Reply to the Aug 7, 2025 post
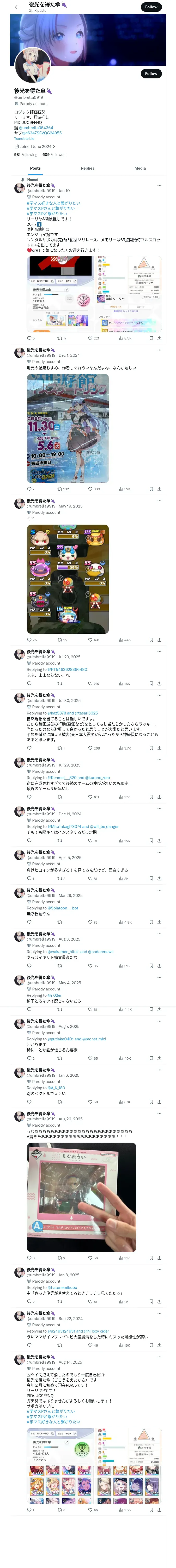Viewport: 176px width, 1568px height. coord(28,1058)
